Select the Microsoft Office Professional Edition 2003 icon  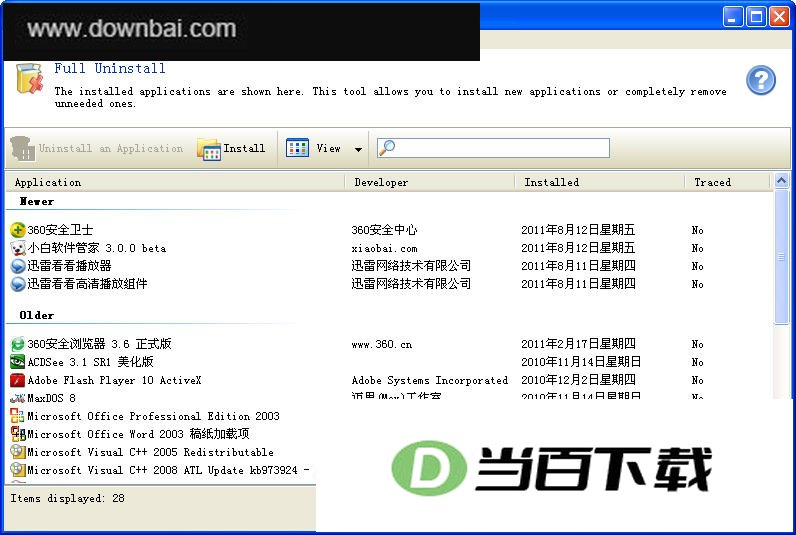pyautogui.click(x=18, y=416)
